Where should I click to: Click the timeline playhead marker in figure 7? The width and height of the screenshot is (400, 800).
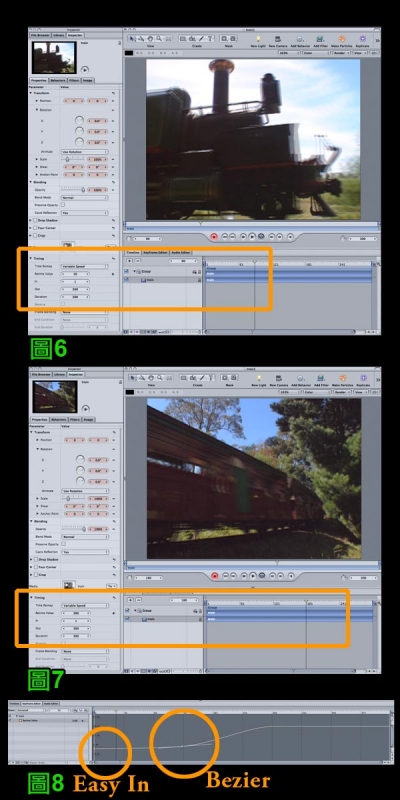tap(306, 602)
